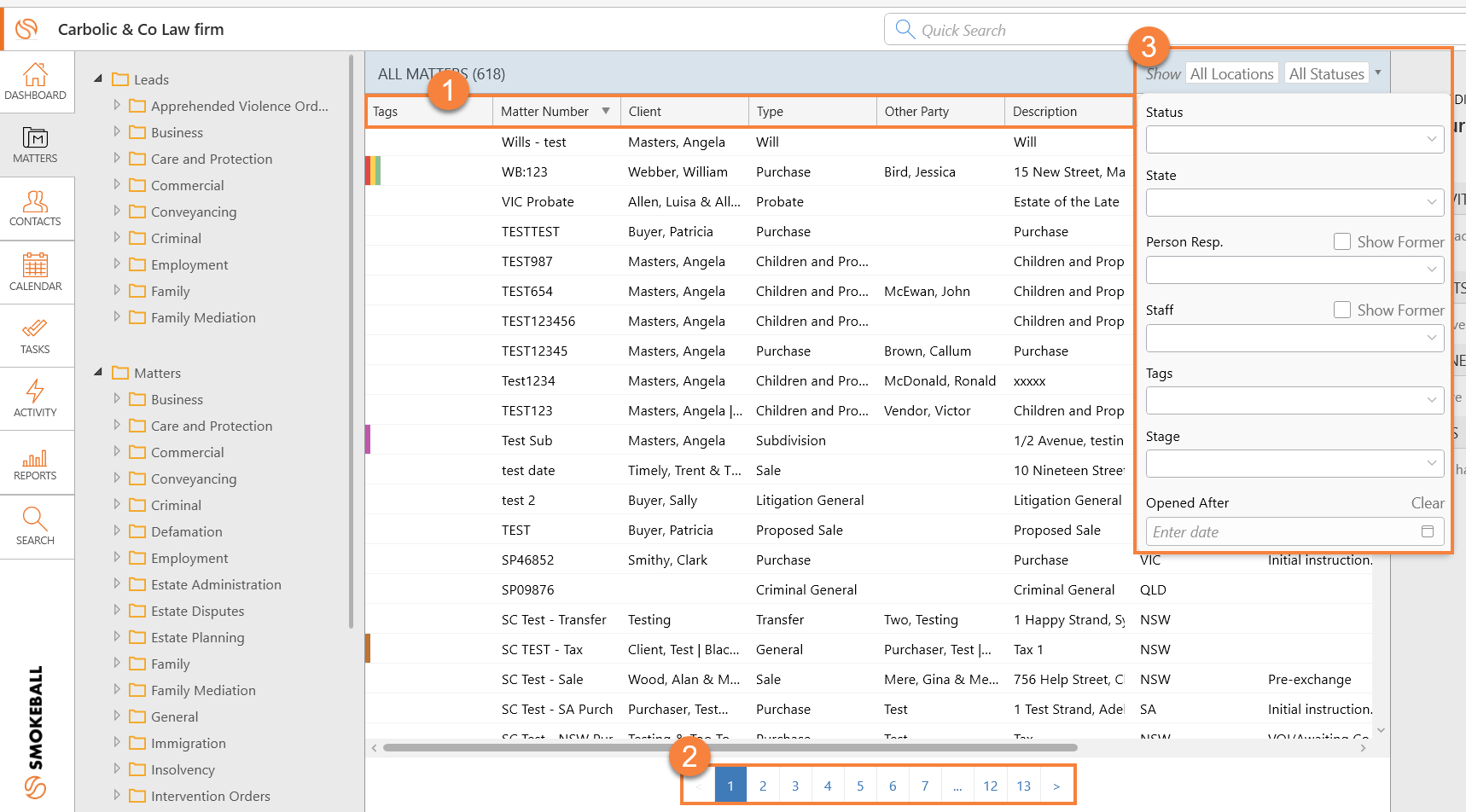The image size is (1466, 812).
Task: Select the General folder icon
Action: [137, 716]
